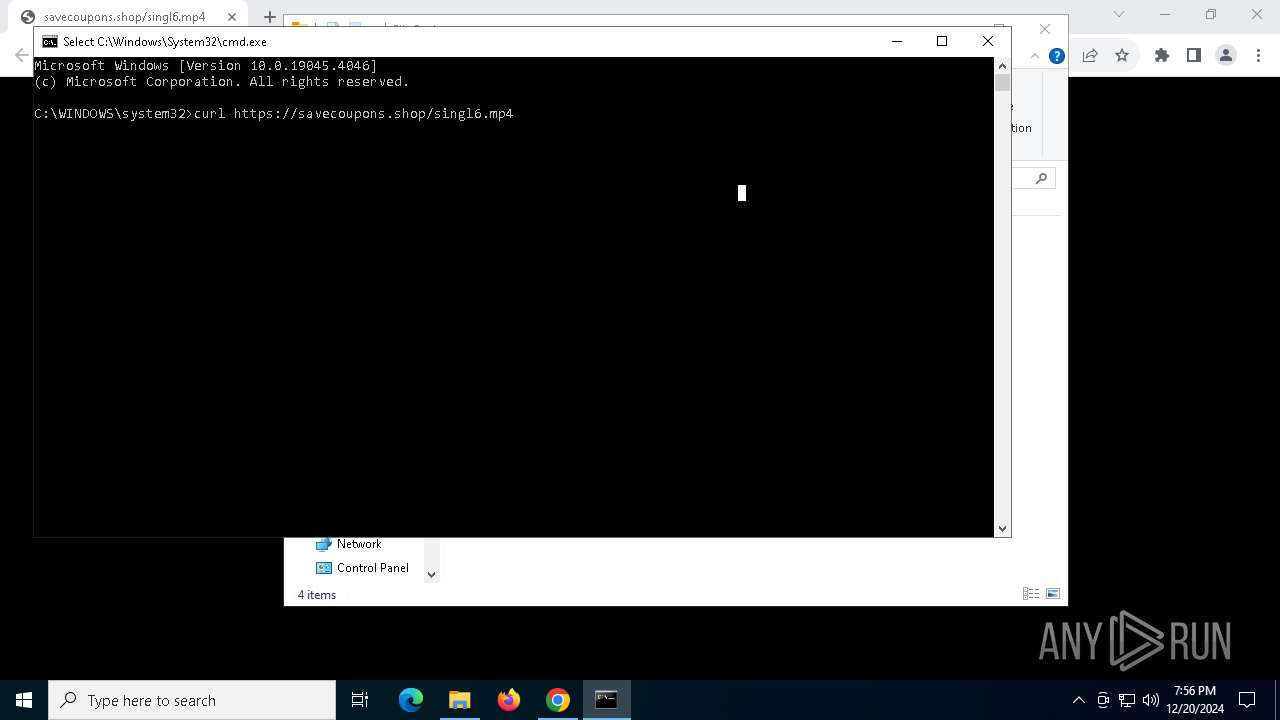
Task: Close the cmd.exe command prompt window
Action: pyautogui.click(x=988, y=41)
